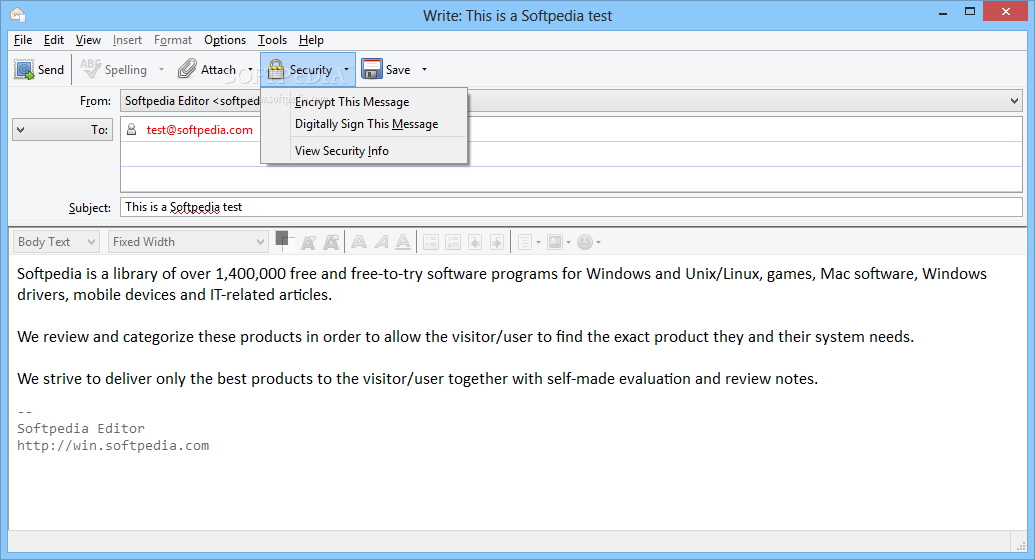
Task: Open the Body Text paragraph style dropdown
Action: pos(56,242)
